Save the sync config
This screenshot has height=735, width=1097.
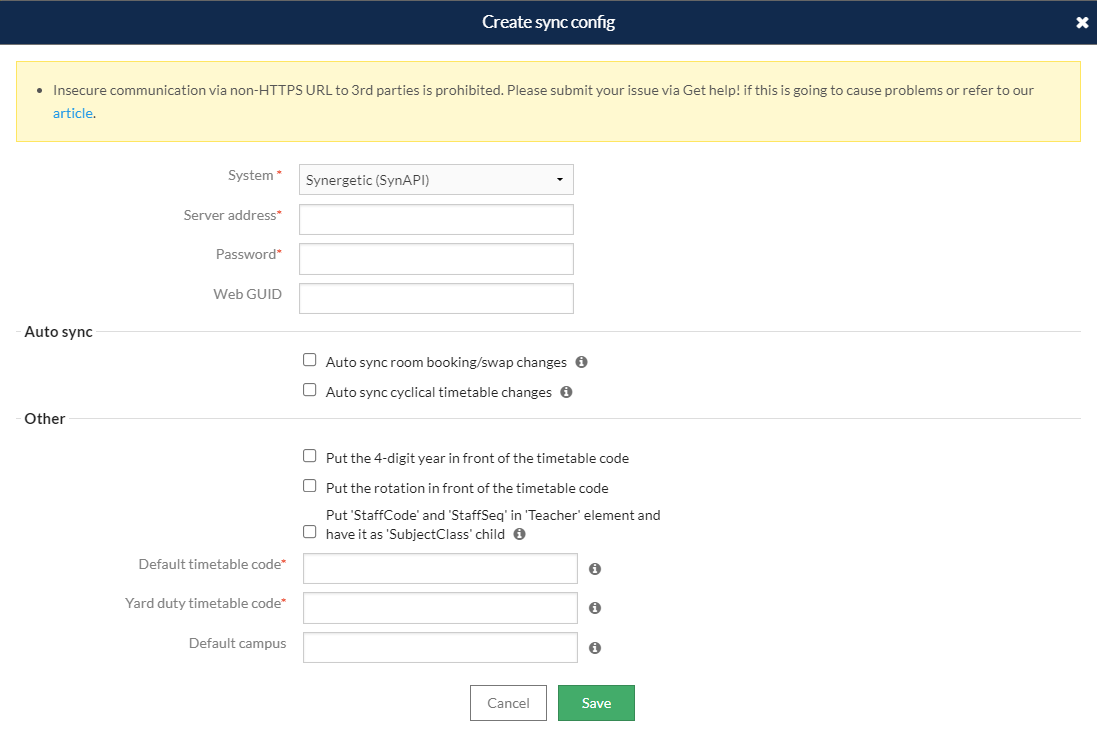coord(596,703)
